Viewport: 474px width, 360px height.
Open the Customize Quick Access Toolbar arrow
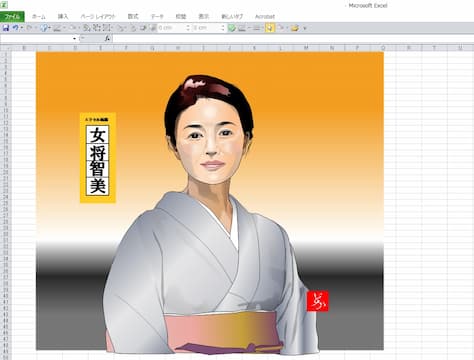click(304, 28)
